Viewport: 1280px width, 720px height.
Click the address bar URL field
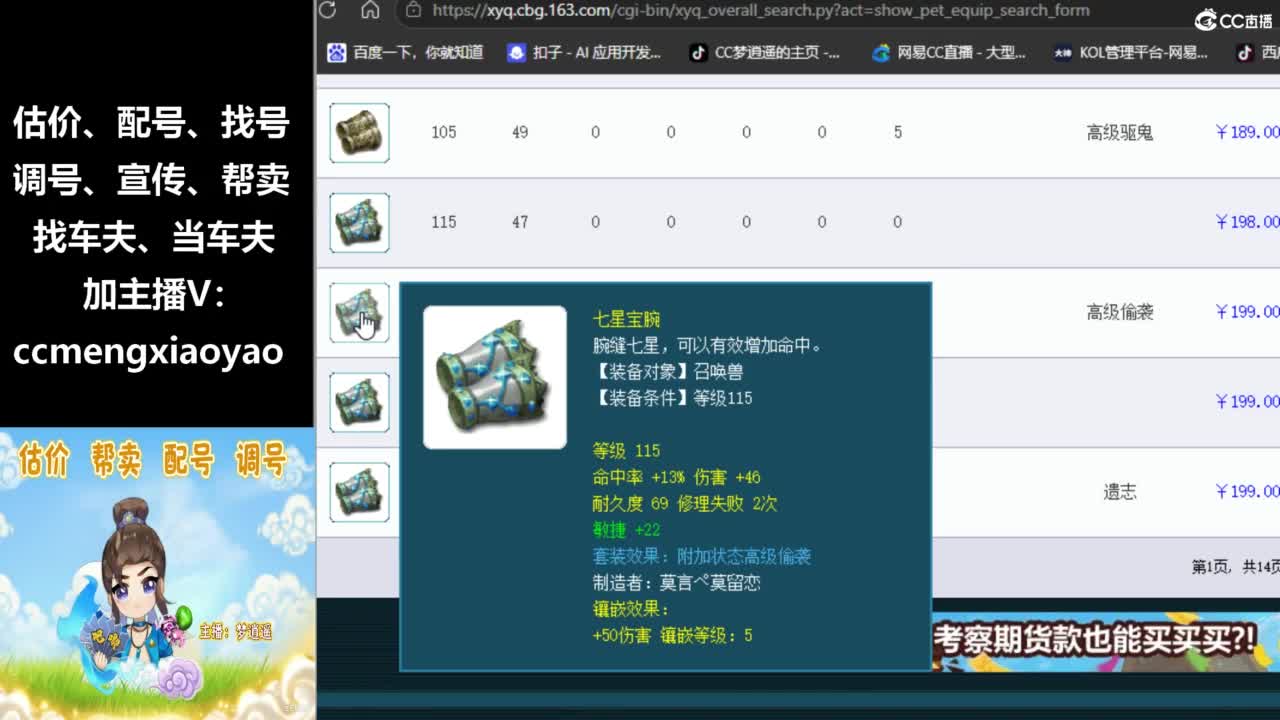point(760,10)
